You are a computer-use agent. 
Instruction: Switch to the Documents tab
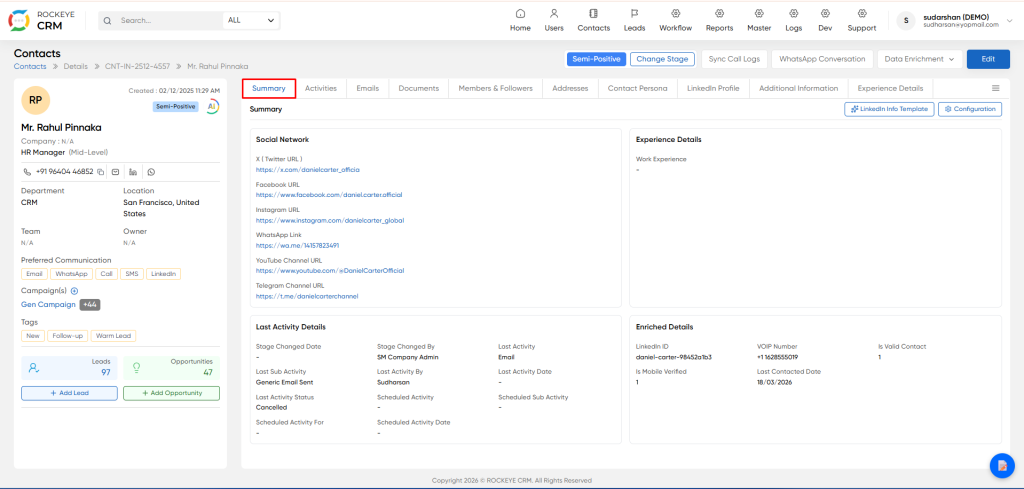click(419, 88)
